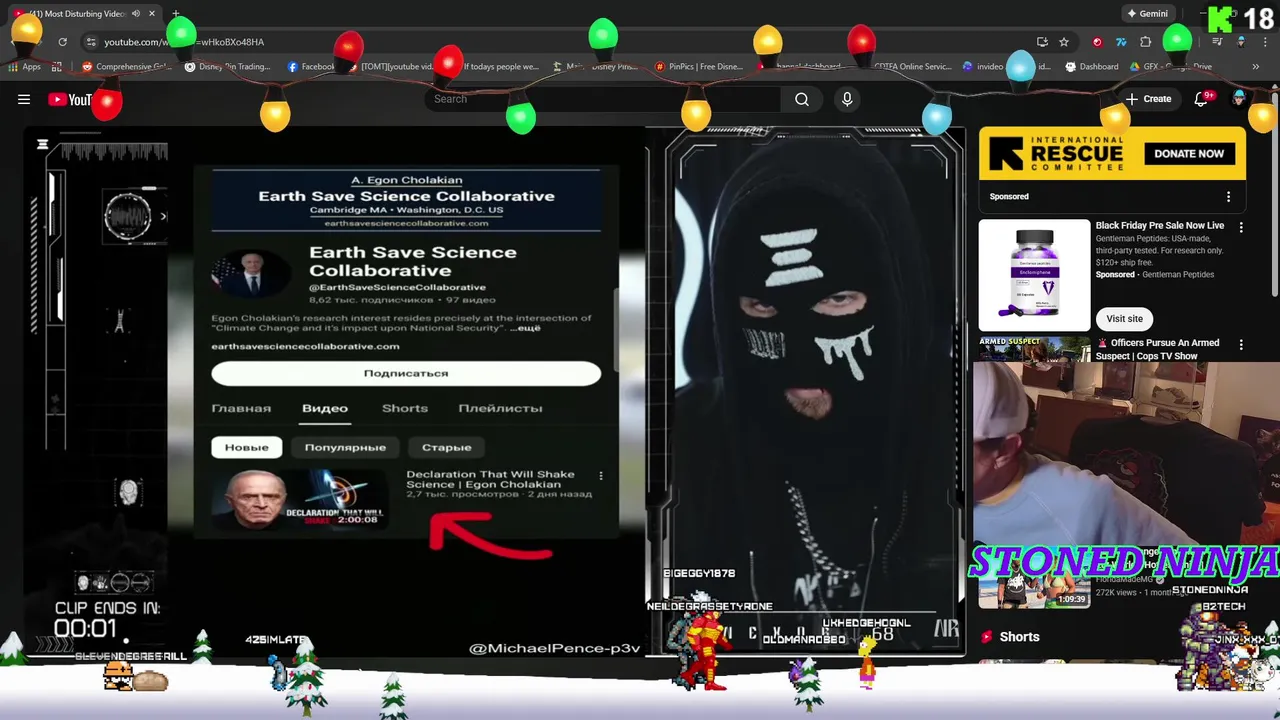The image size is (1280, 720).
Task: Open more options for the Black Friday ad
Action: tap(1241, 228)
